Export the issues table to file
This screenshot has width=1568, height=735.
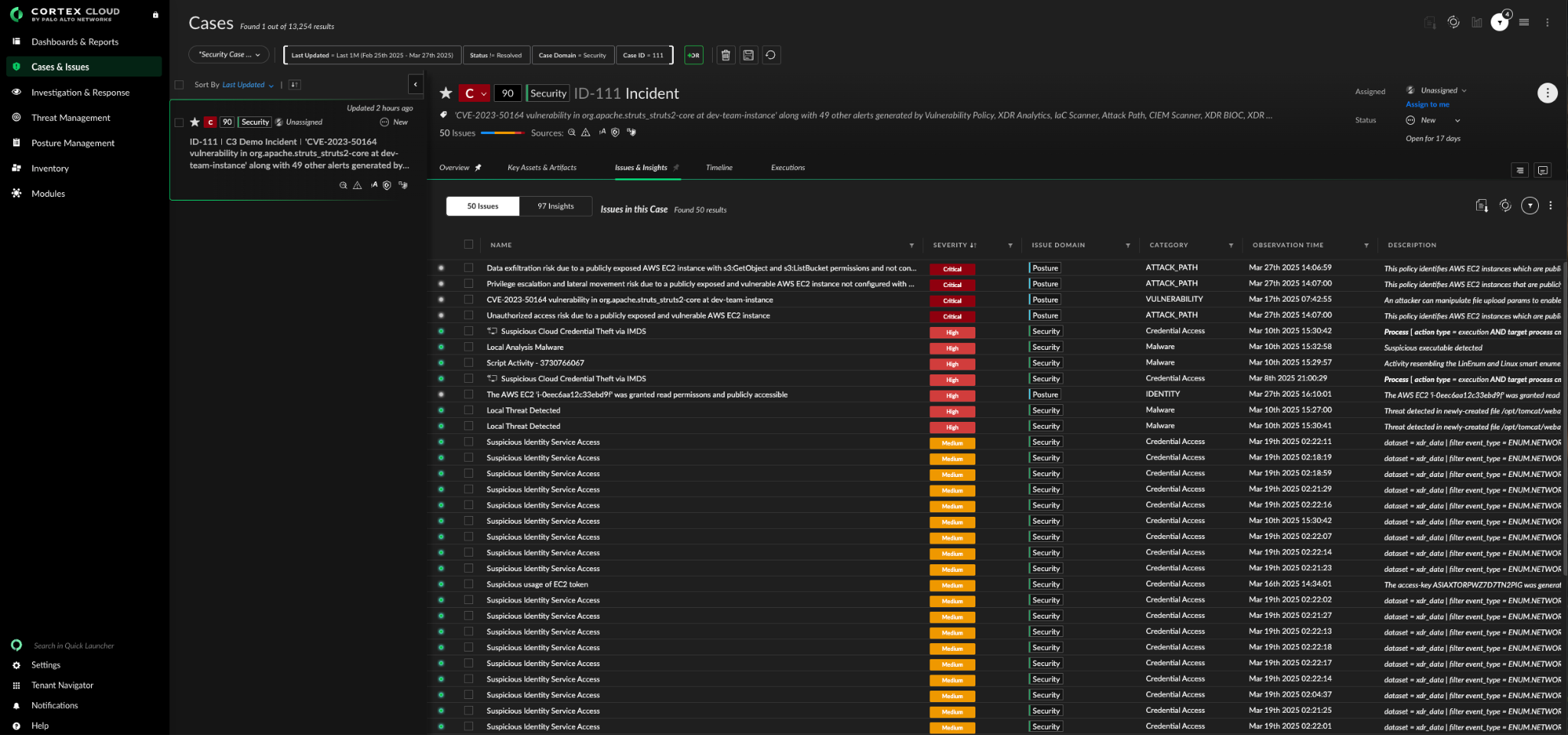click(x=1481, y=205)
